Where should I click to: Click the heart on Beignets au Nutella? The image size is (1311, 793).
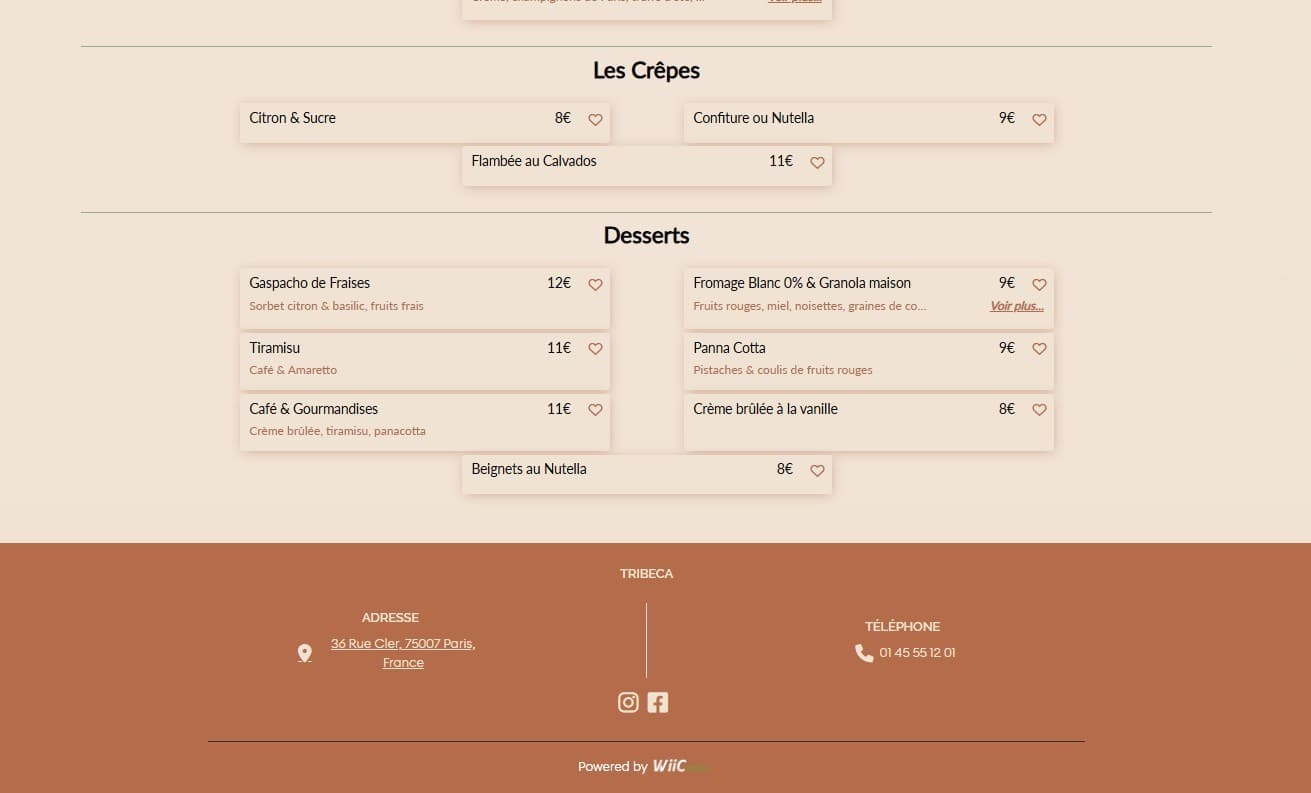point(817,470)
